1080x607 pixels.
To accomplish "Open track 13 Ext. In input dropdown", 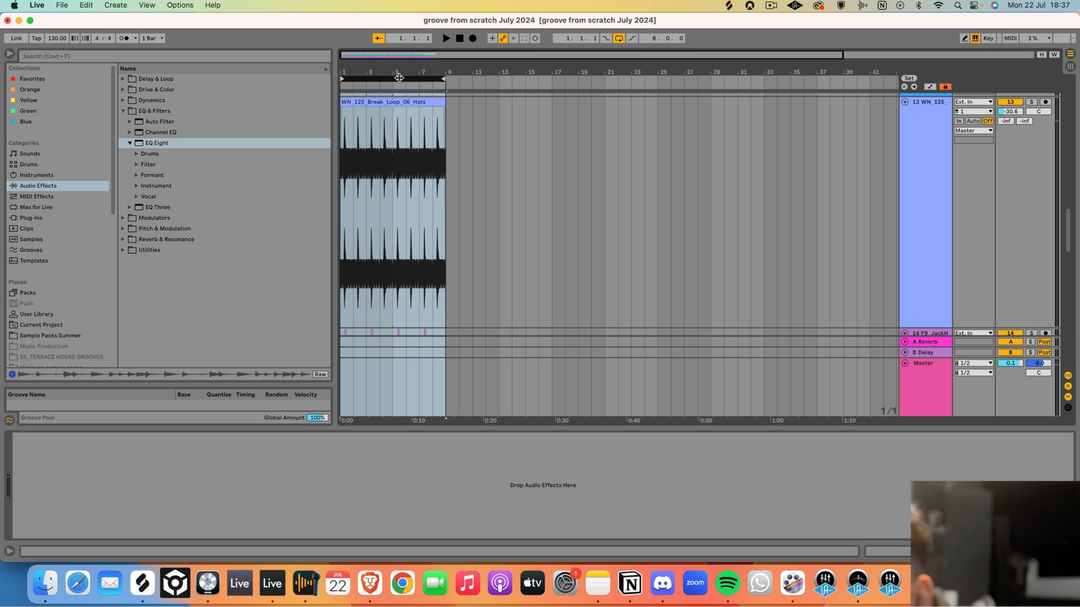I will 973,102.
